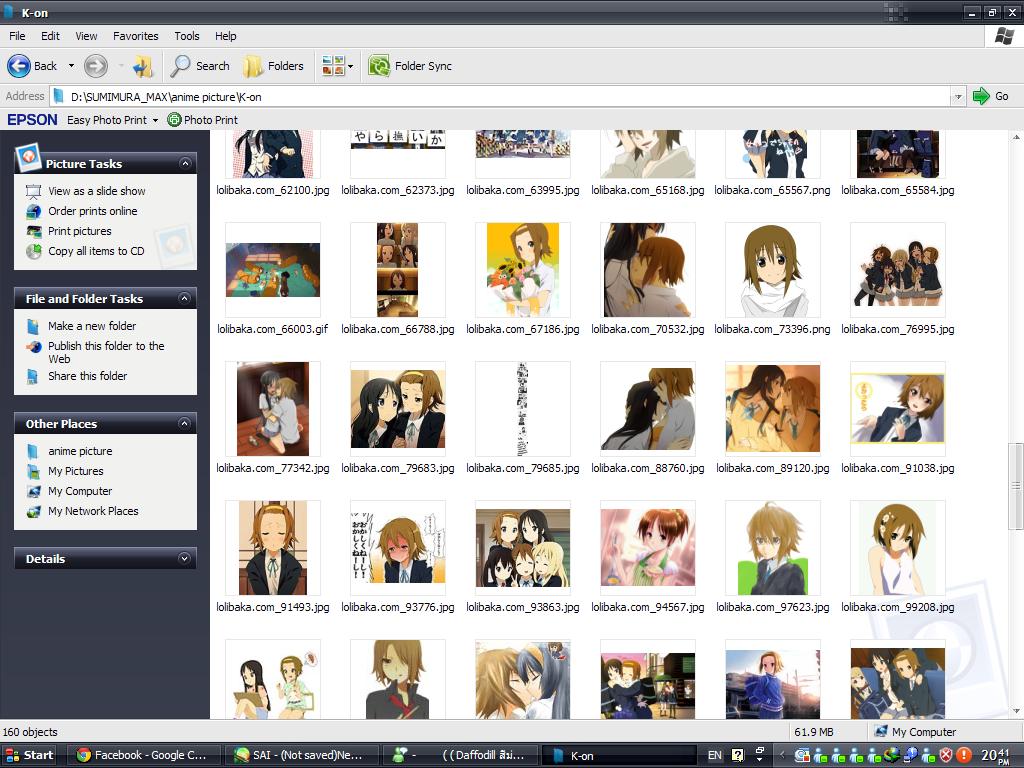Select thumbnail lolibaka.com_91493.jpg
1024x768 pixels.
tap(273, 548)
